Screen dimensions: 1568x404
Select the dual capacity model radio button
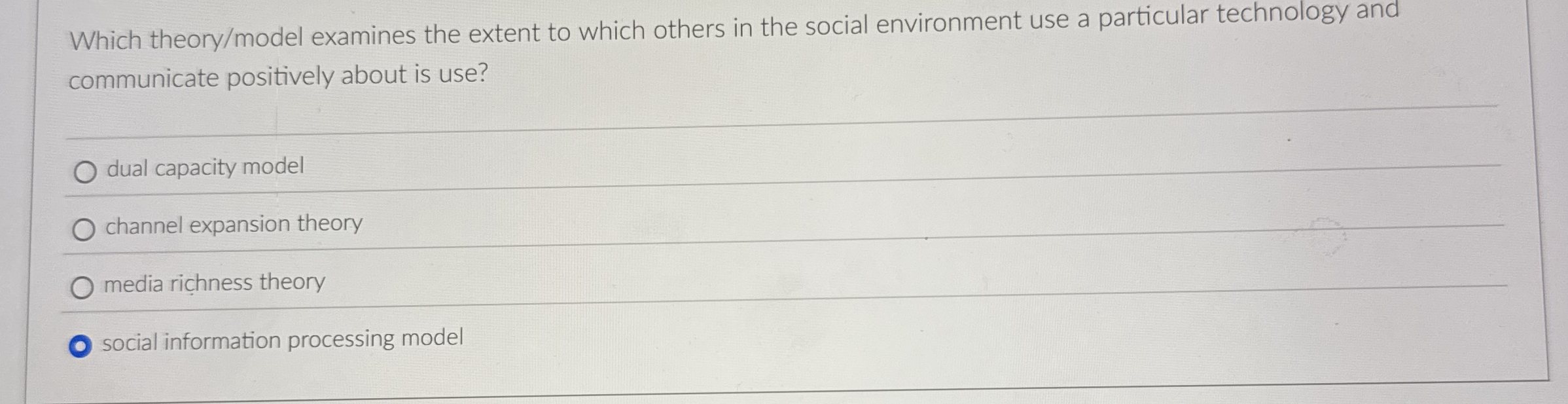(x=84, y=172)
